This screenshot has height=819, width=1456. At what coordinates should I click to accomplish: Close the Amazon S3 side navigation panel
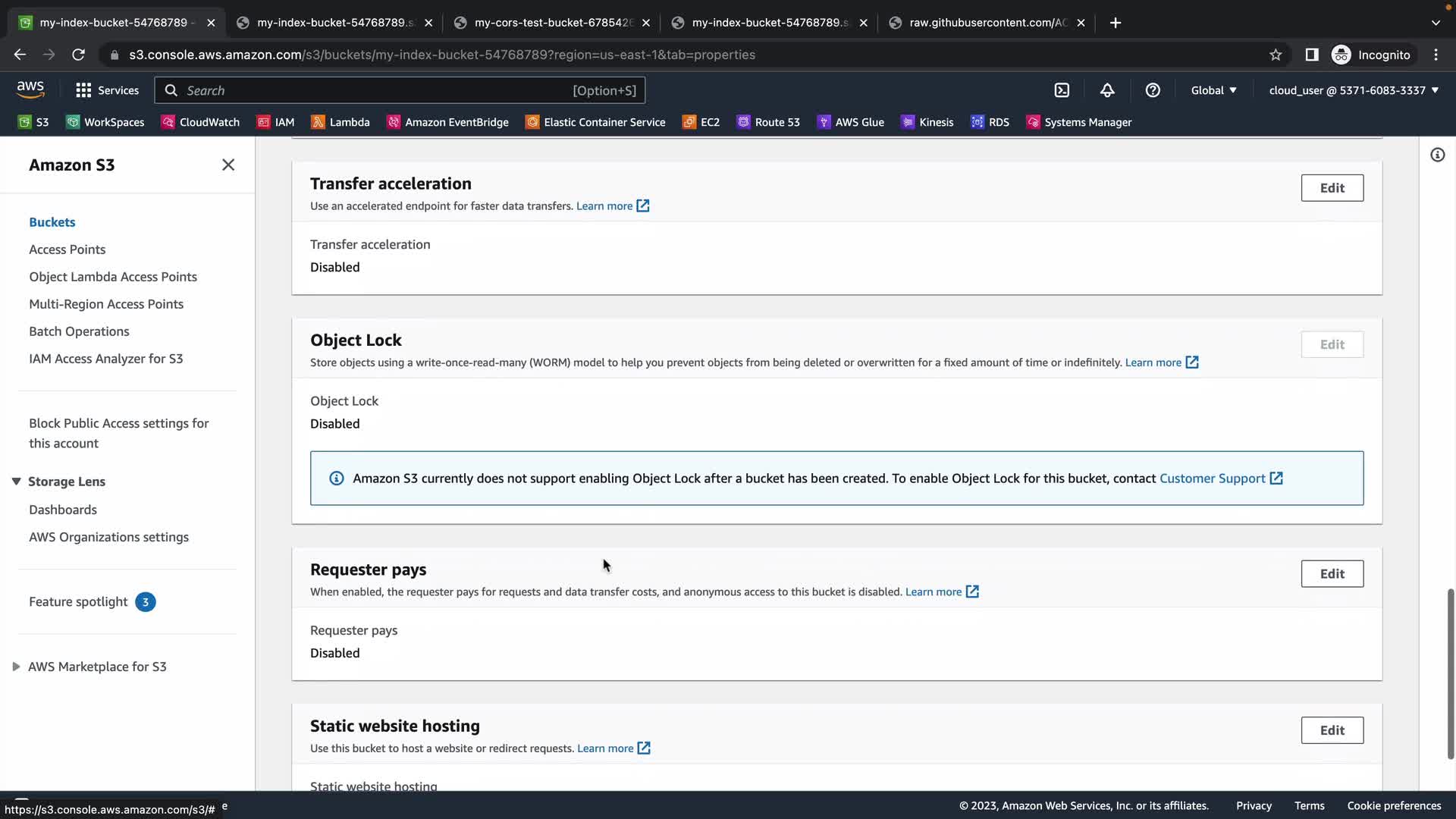pos(228,165)
